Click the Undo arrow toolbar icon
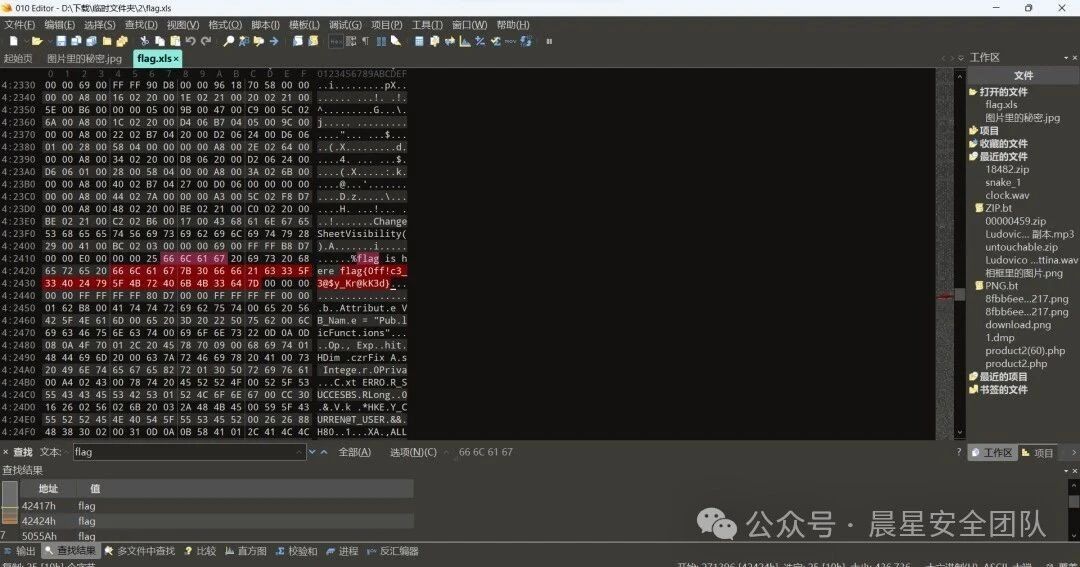The image size is (1080, 567). (x=191, y=41)
